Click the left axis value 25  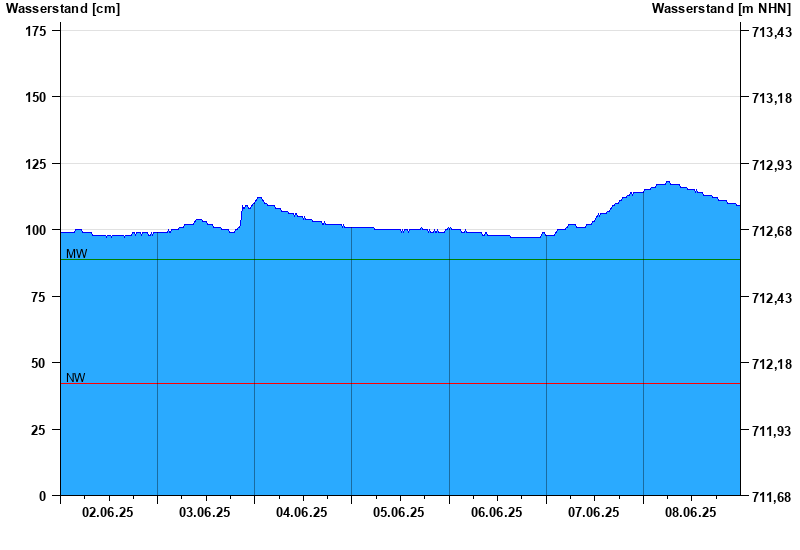tap(39, 430)
